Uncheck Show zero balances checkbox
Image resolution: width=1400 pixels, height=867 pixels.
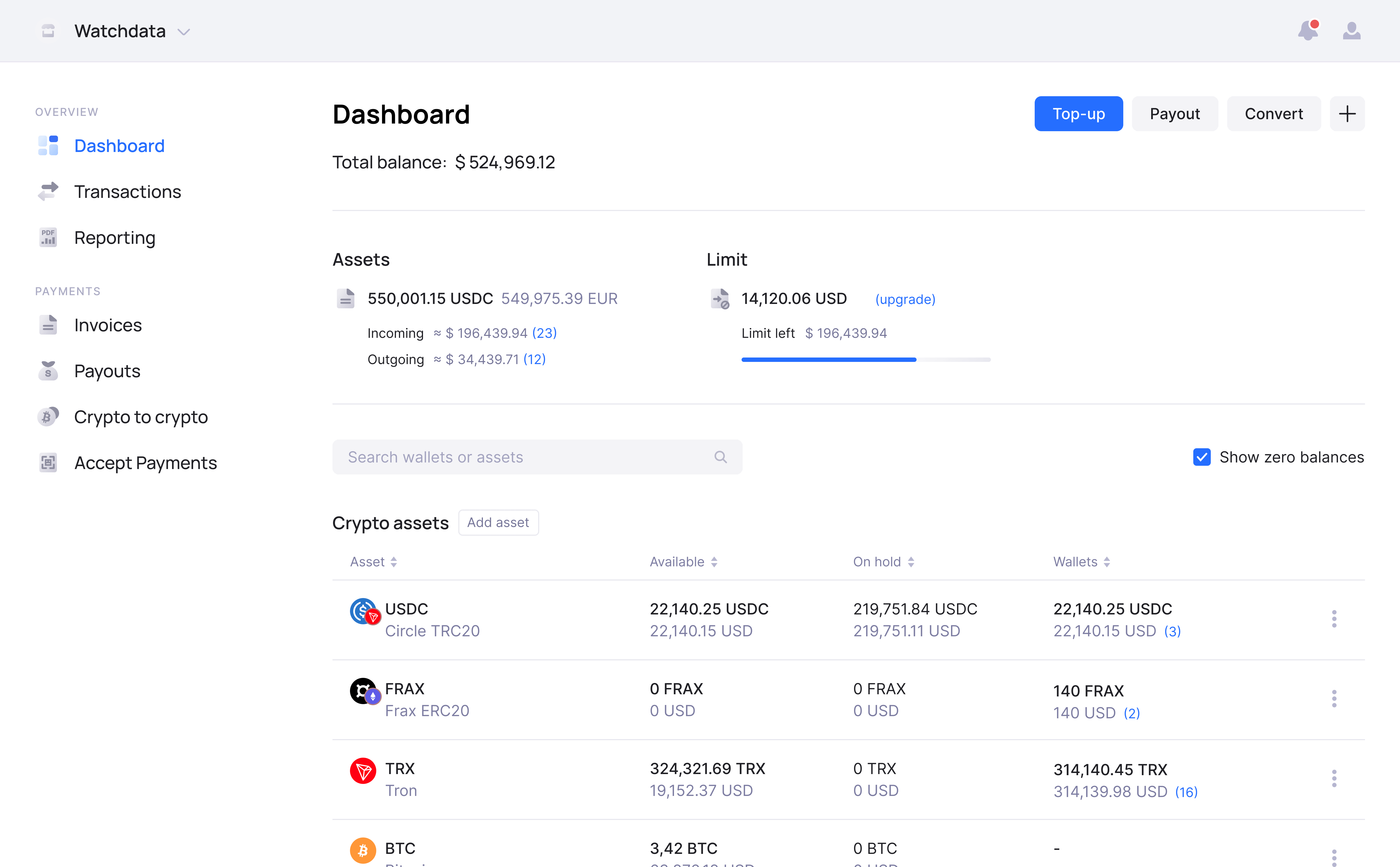pyautogui.click(x=1201, y=457)
